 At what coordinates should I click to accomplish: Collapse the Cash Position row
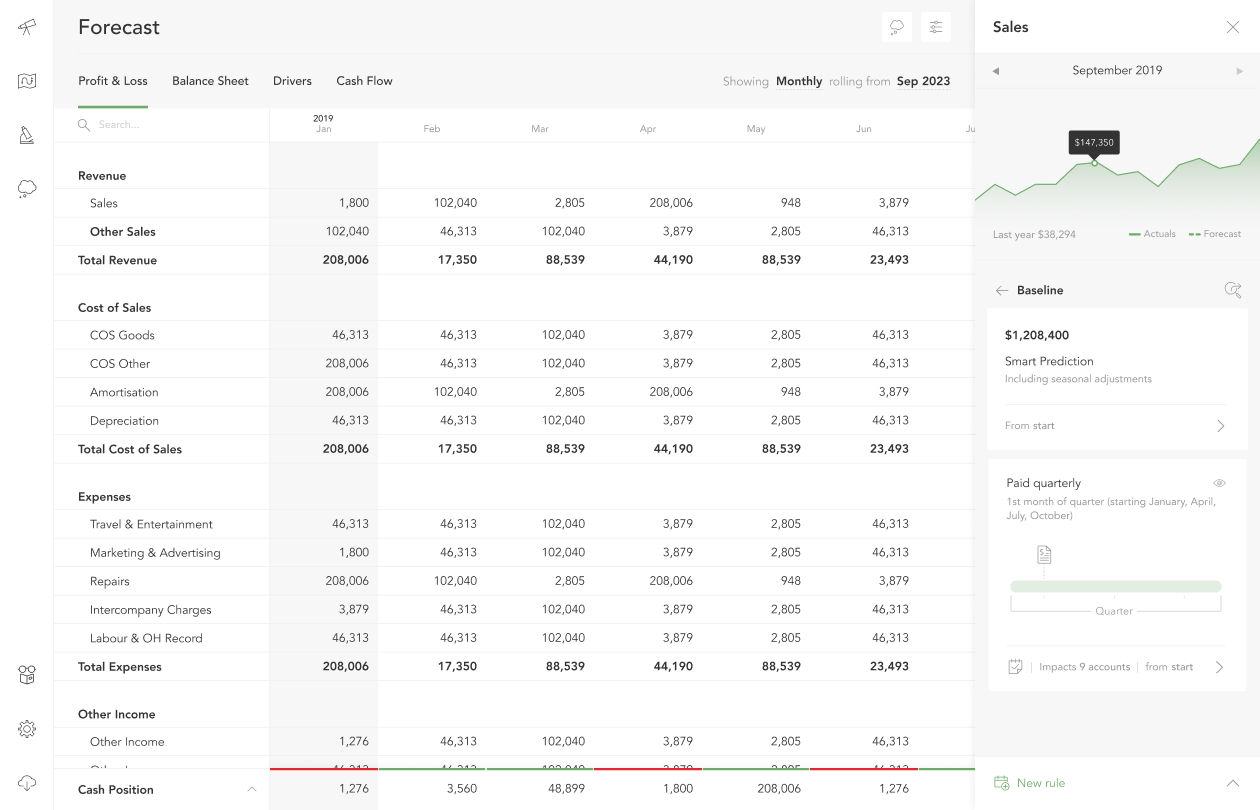252,789
